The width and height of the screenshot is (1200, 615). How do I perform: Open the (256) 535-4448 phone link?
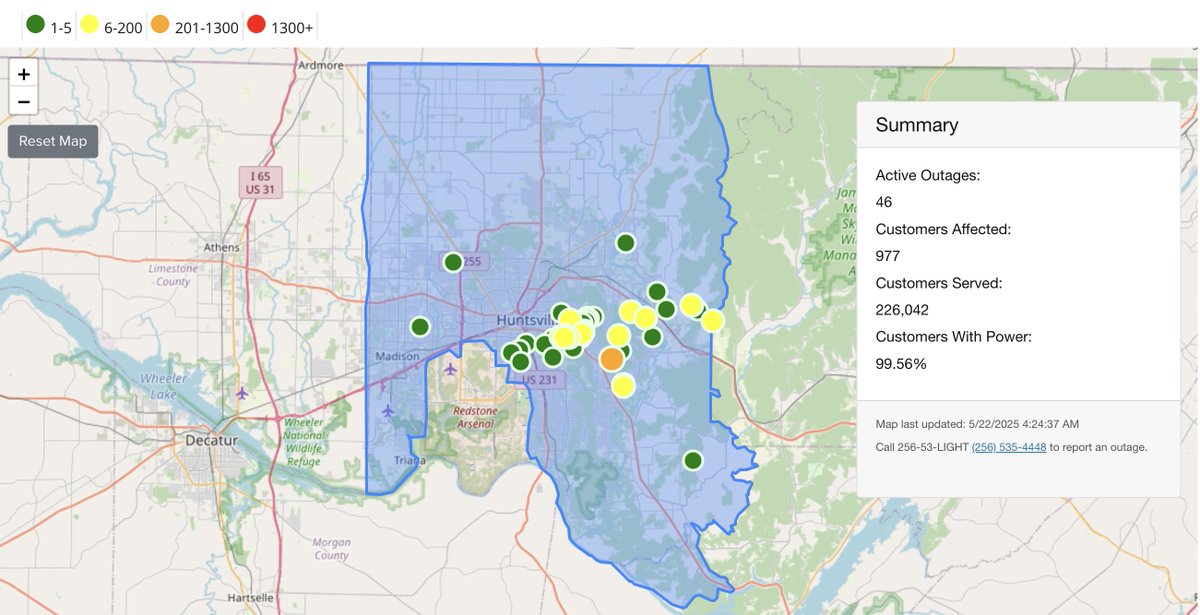[1009, 447]
